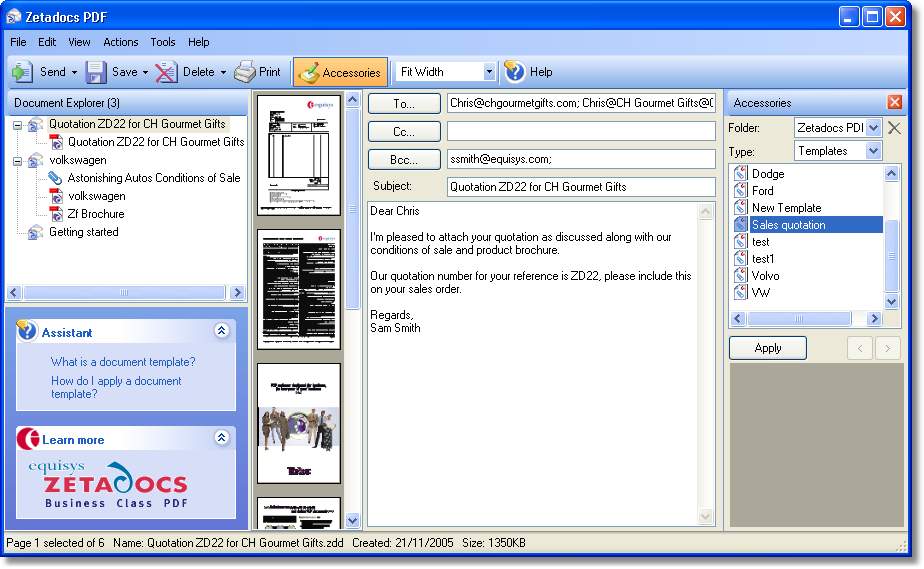Collapse the Quotation ZD22 tree node
924x569 pixels.
click(18, 125)
